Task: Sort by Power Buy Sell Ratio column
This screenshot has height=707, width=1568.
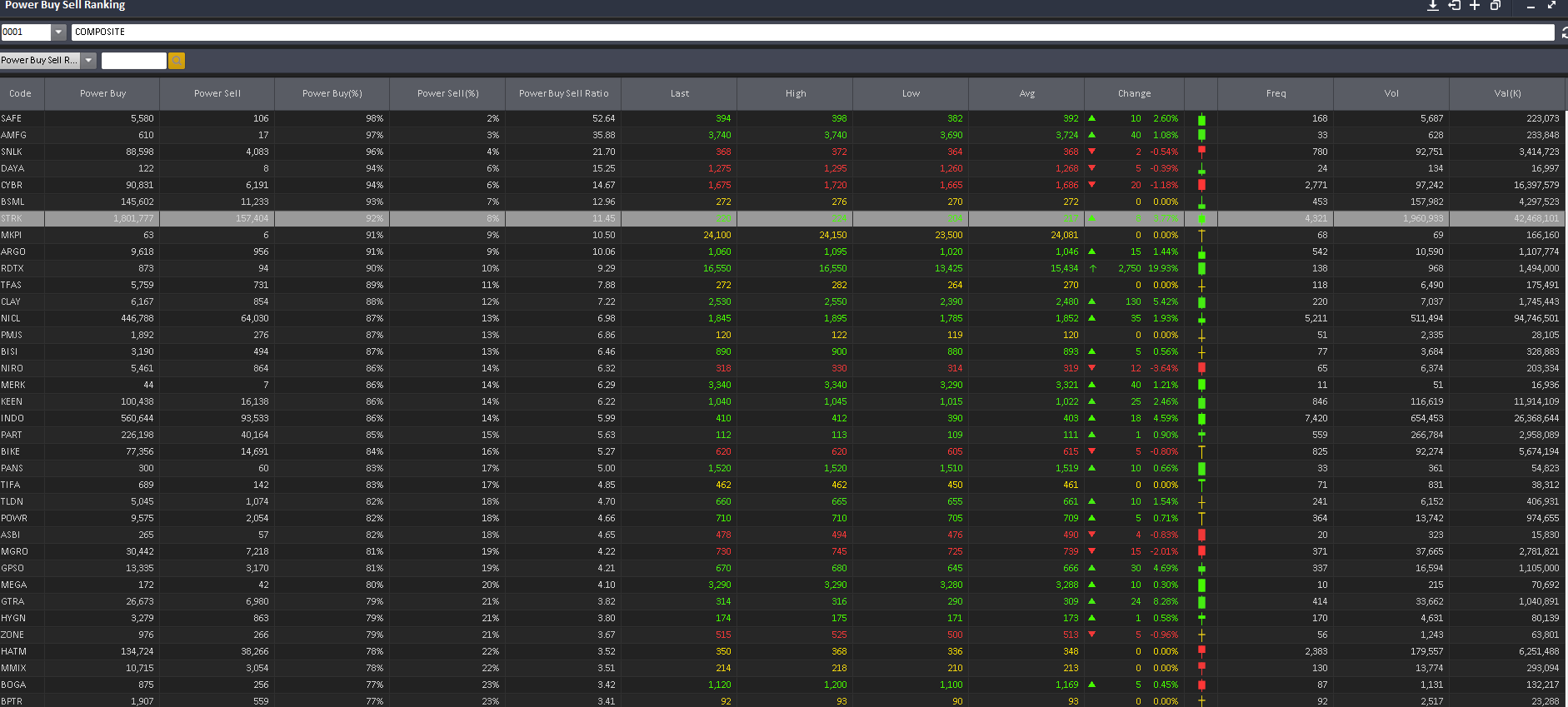Action: pos(563,94)
